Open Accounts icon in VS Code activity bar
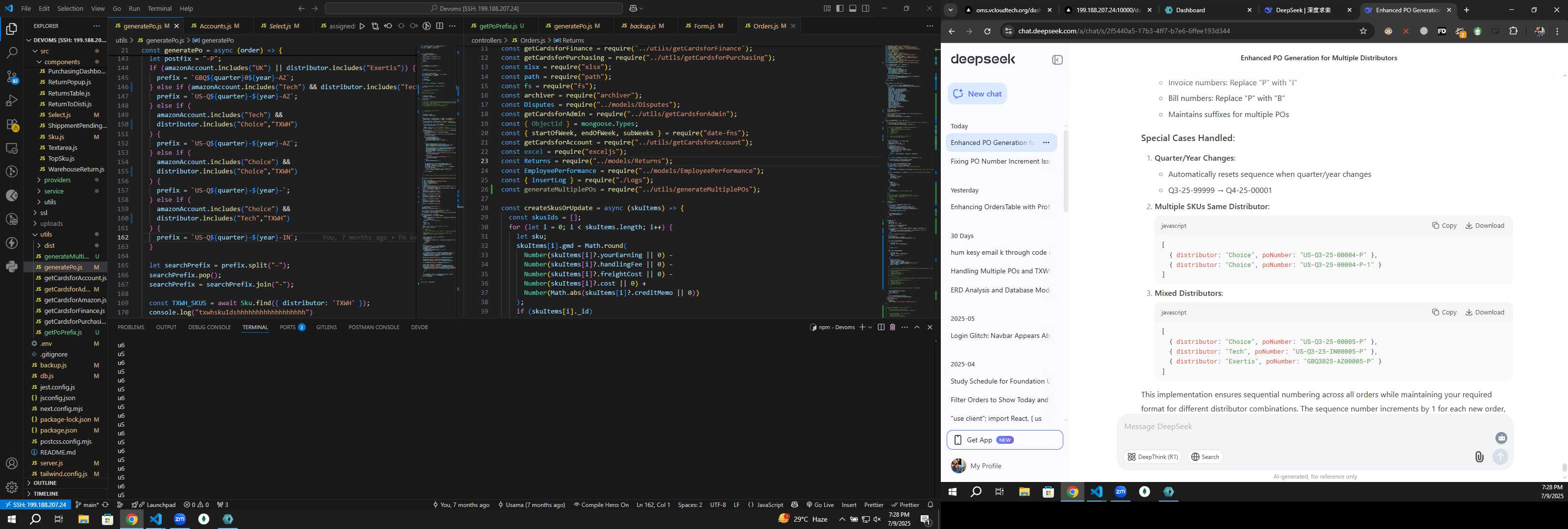Viewport: 1568px width, 529px height. 12,463
